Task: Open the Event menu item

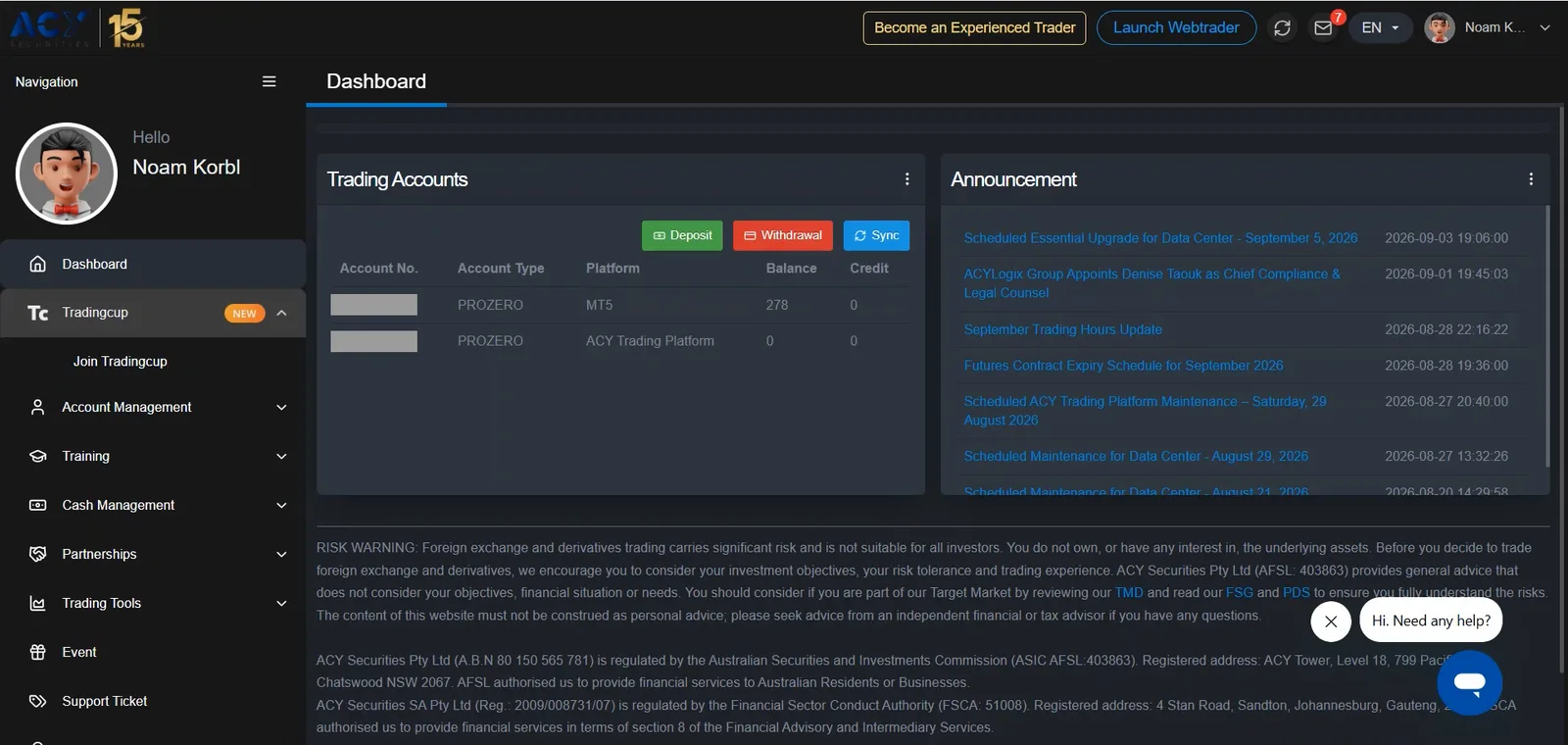Action: click(153, 652)
